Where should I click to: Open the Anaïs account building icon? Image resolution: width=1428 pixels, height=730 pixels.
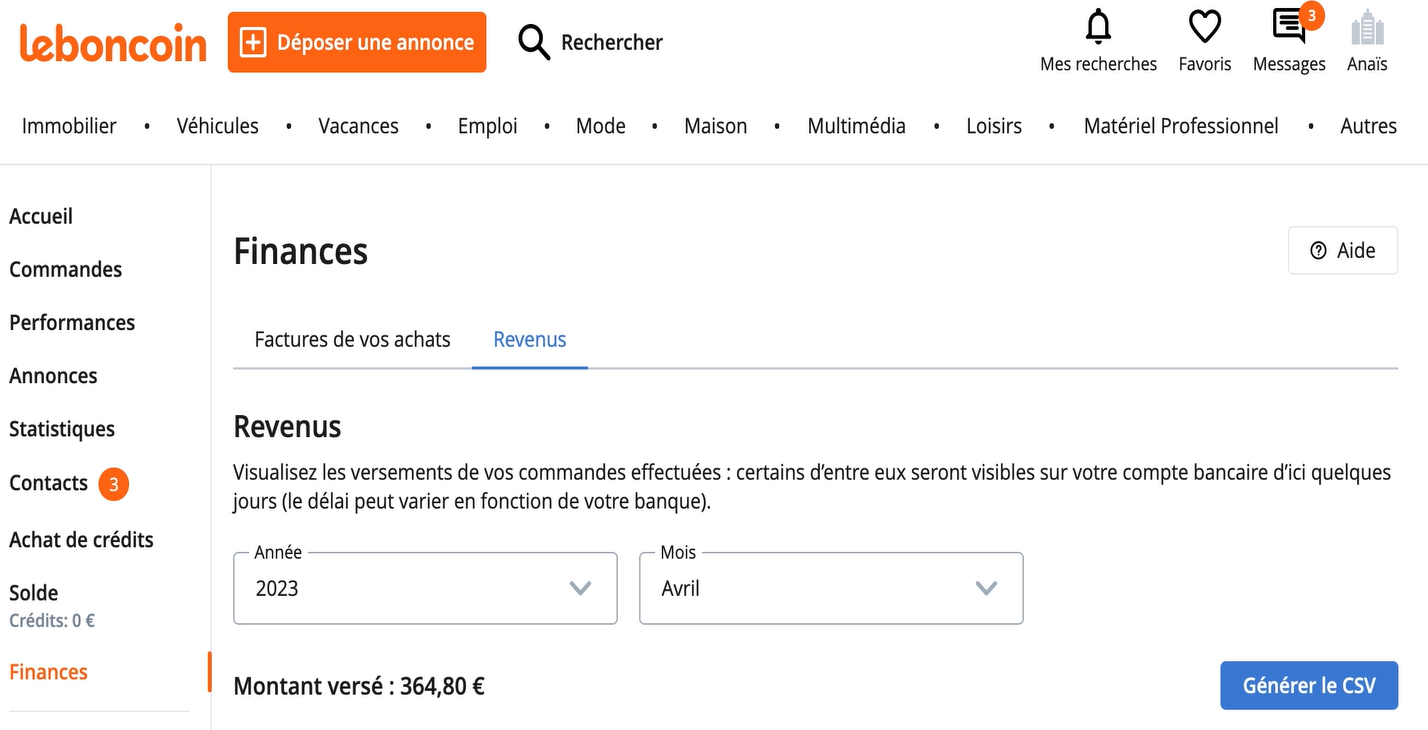(1367, 27)
